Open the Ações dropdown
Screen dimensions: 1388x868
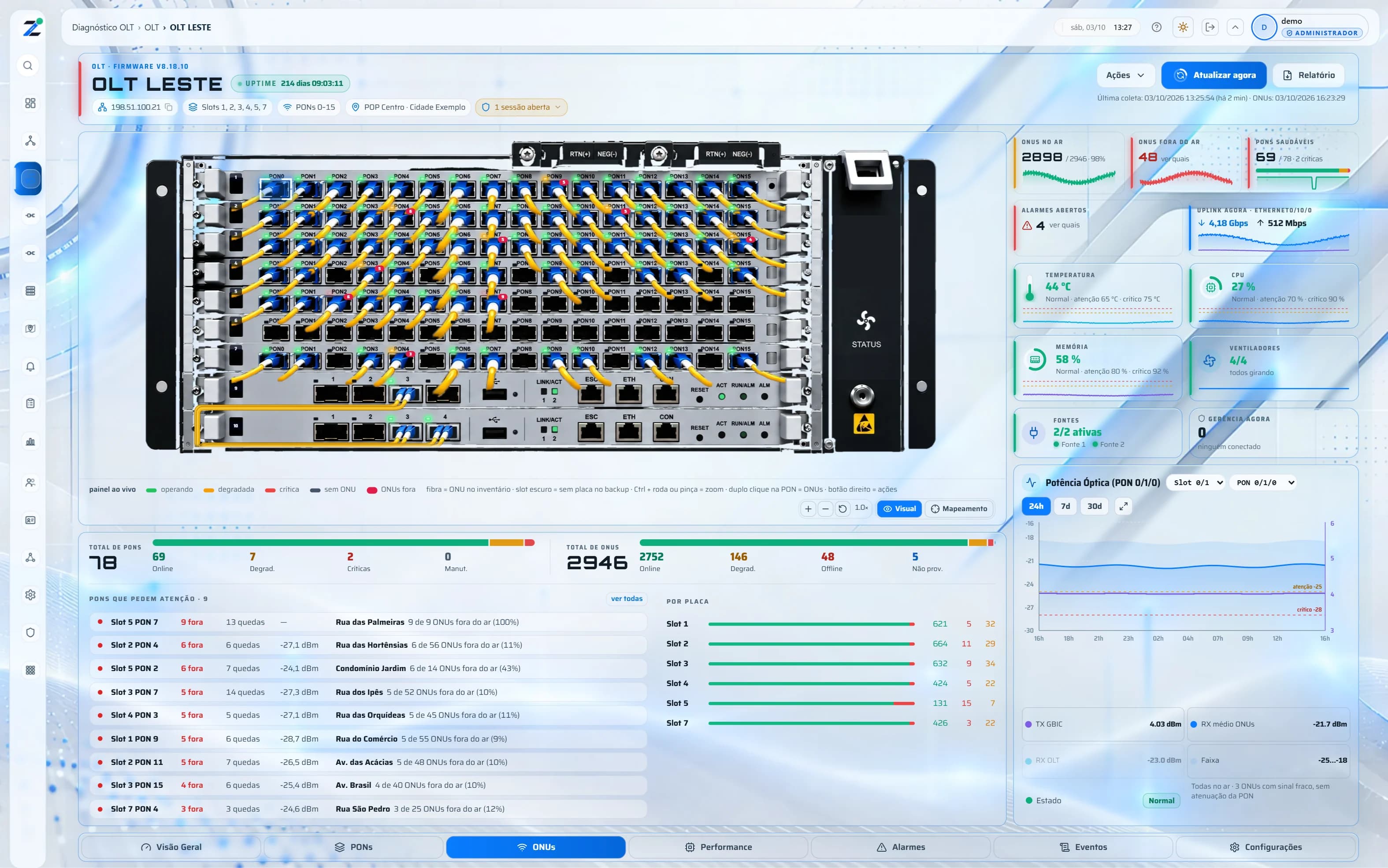pos(1125,75)
